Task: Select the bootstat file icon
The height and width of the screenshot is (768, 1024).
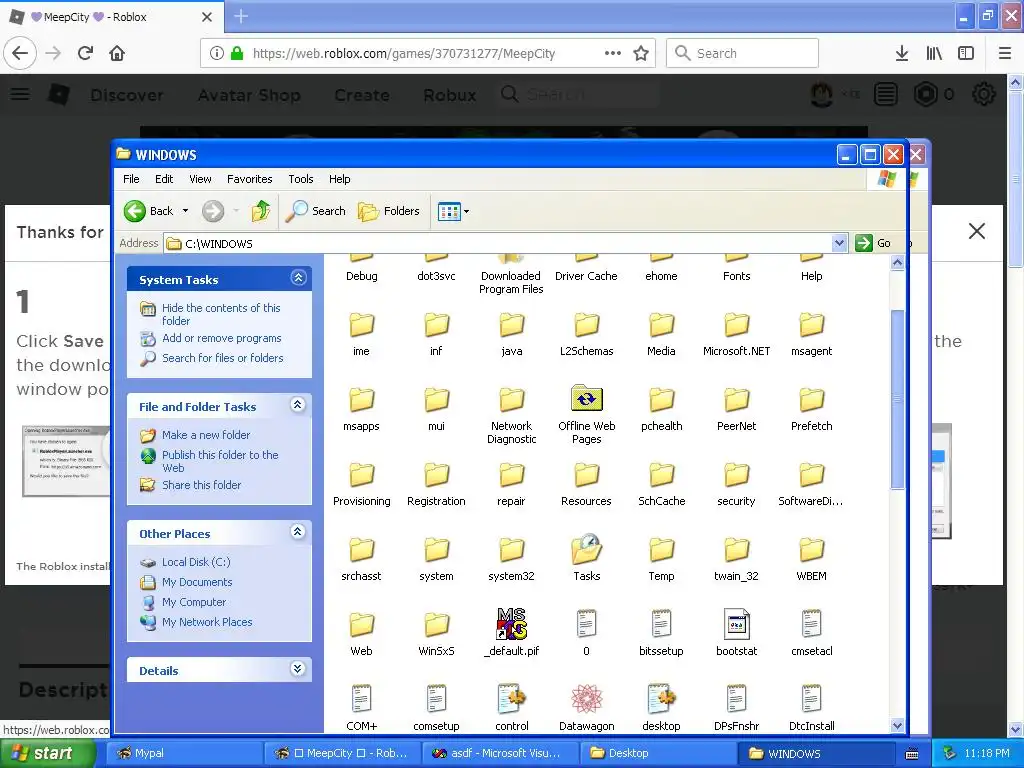Action: [737, 624]
